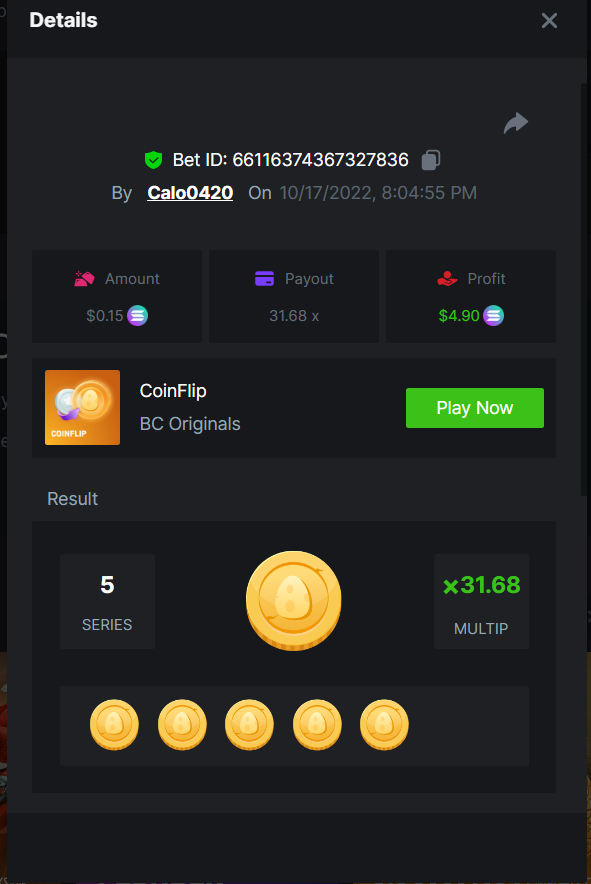Copy the Bet ID to clipboard
Viewport: 591px width, 884px height.
[x=431, y=160]
